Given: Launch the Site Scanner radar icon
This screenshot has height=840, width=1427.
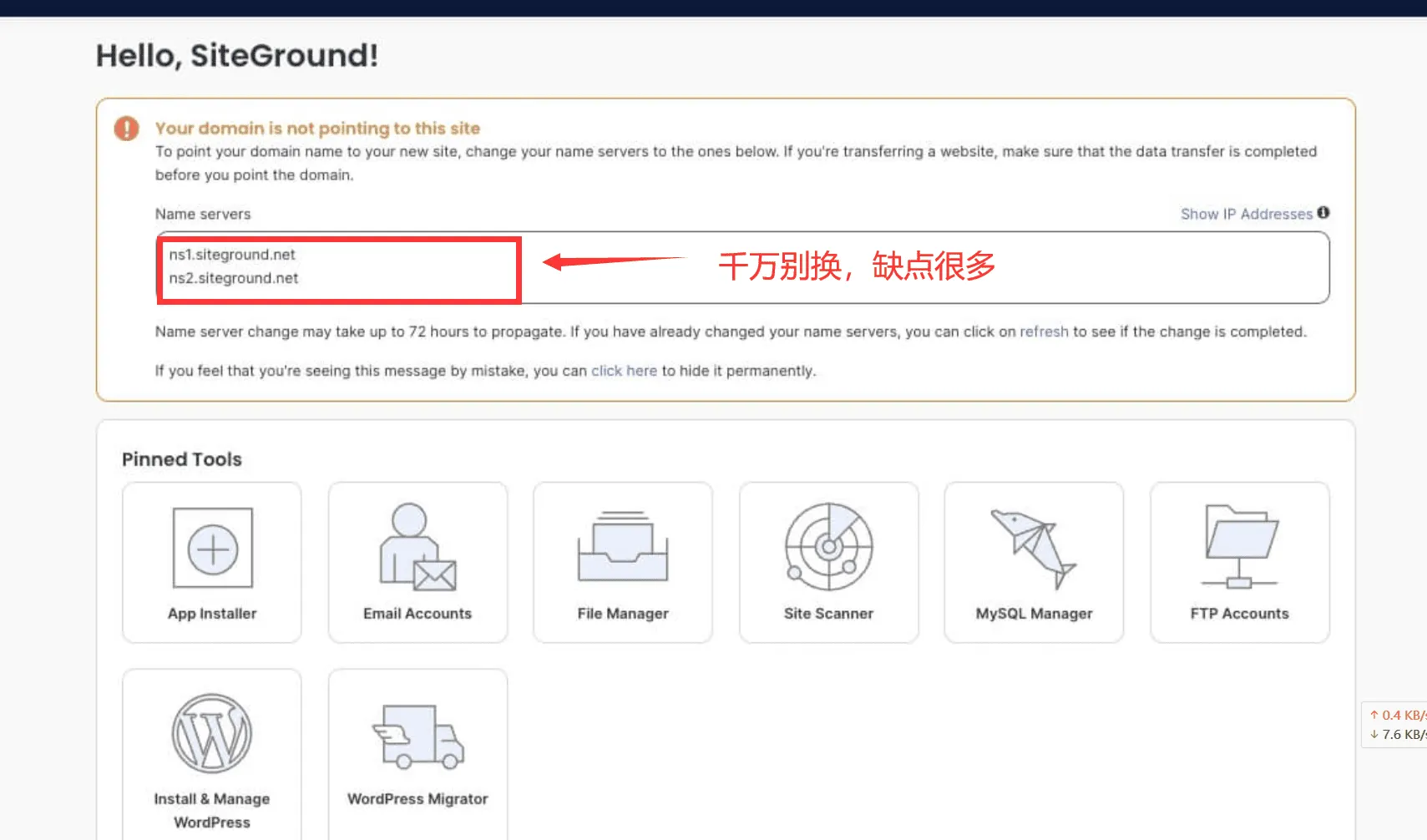Looking at the screenshot, I should [x=828, y=546].
